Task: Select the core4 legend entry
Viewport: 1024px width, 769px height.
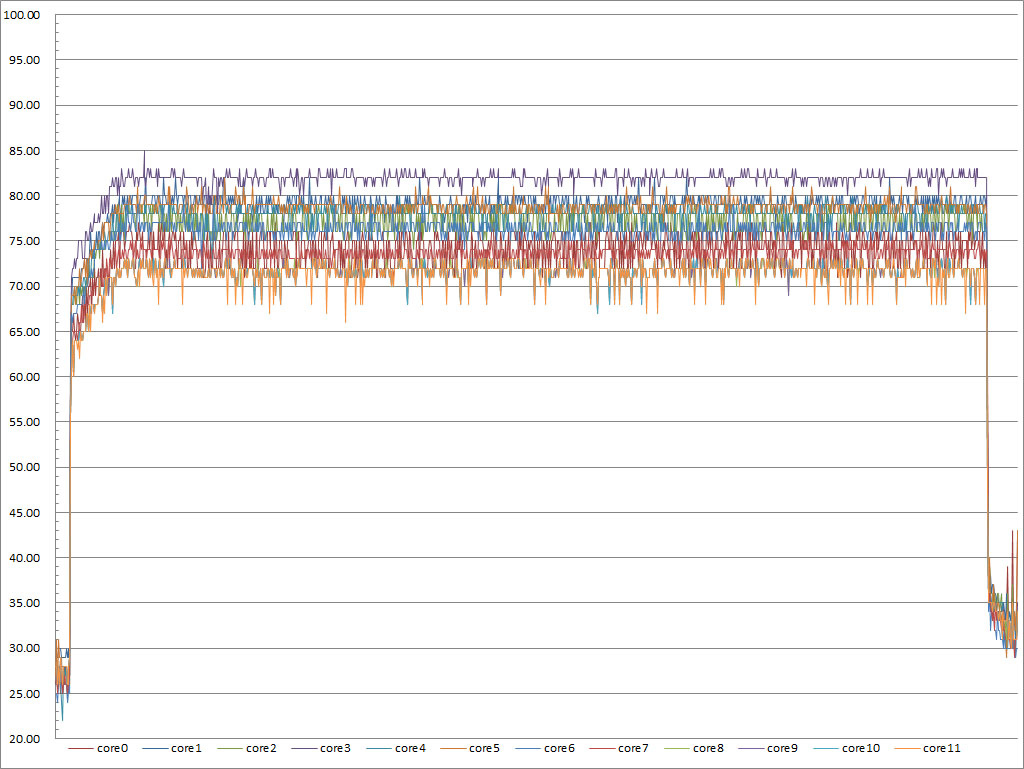Action: (x=396, y=748)
